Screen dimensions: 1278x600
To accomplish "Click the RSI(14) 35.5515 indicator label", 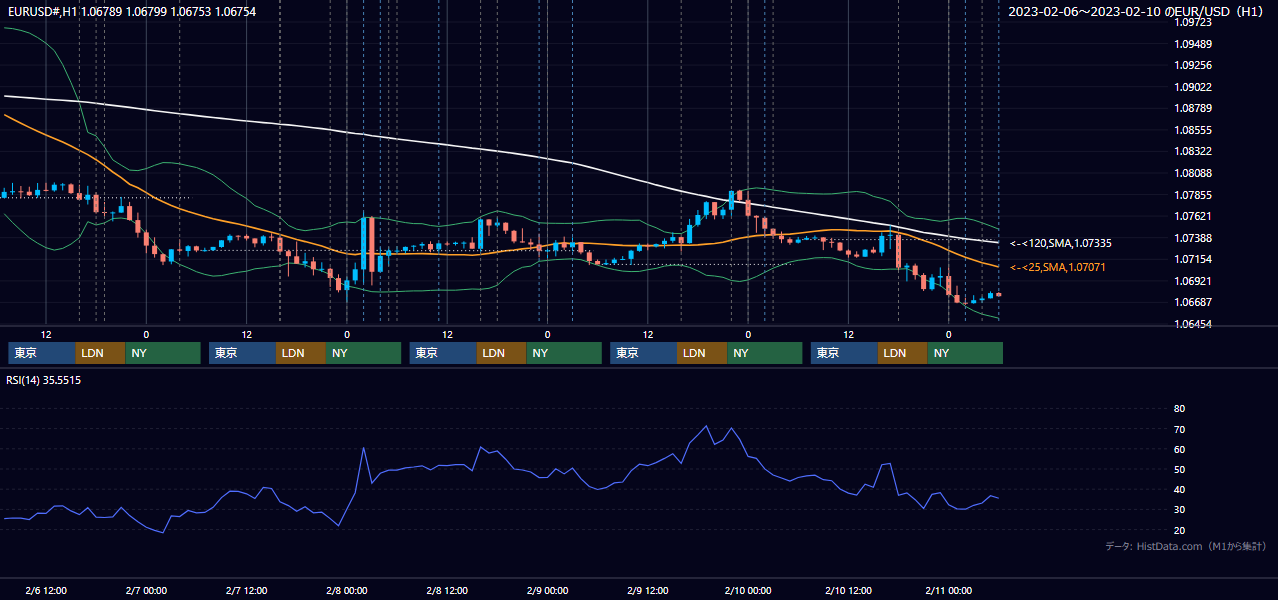I will click(x=44, y=380).
